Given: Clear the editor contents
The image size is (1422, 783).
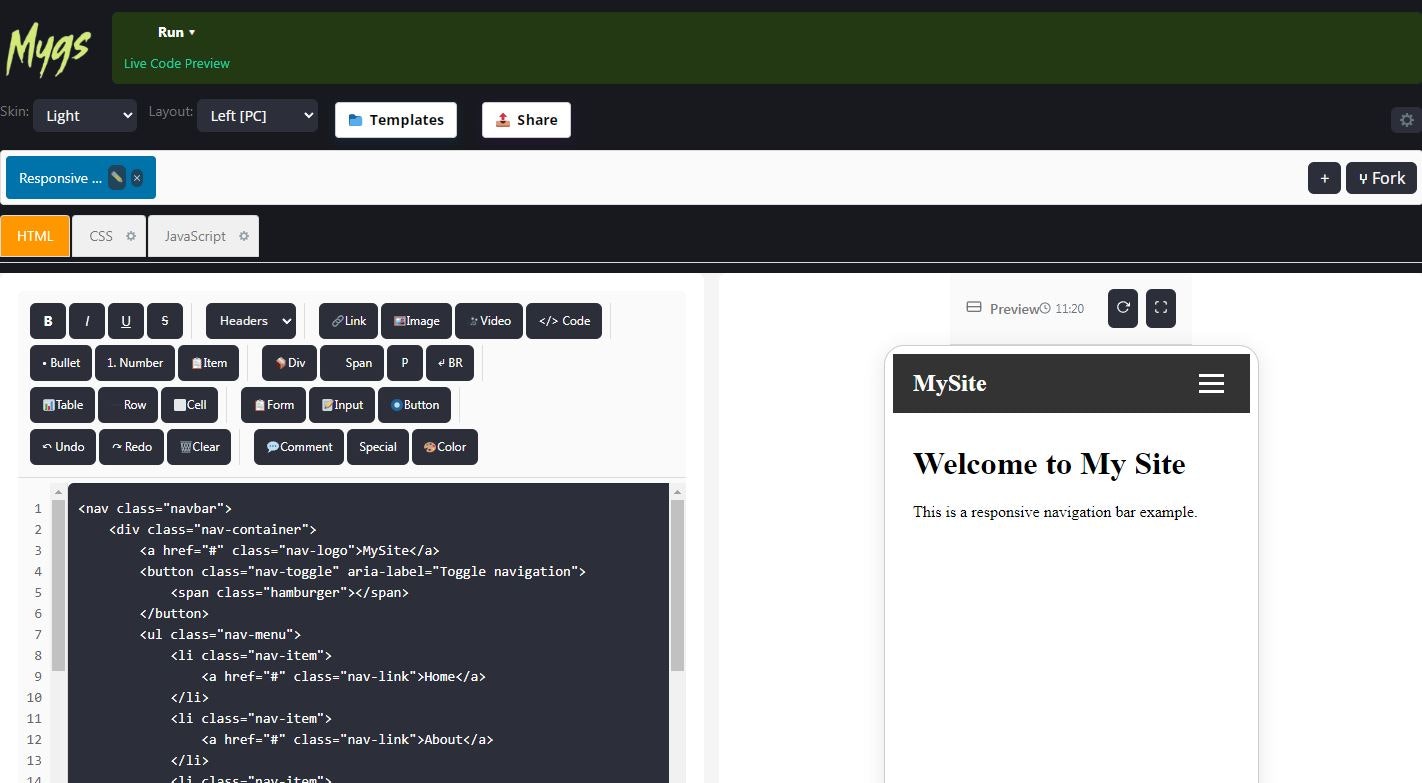Looking at the screenshot, I should (x=199, y=447).
